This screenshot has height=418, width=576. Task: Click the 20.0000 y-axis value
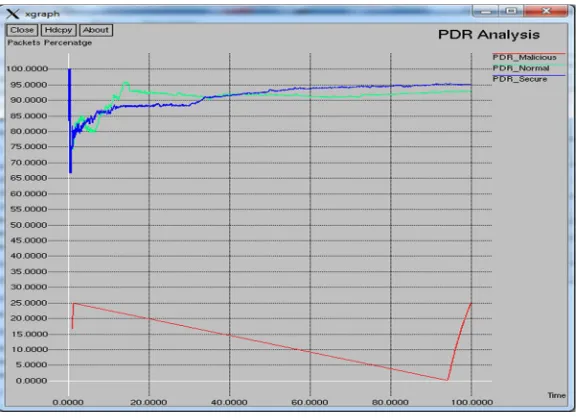click(29, 318)
